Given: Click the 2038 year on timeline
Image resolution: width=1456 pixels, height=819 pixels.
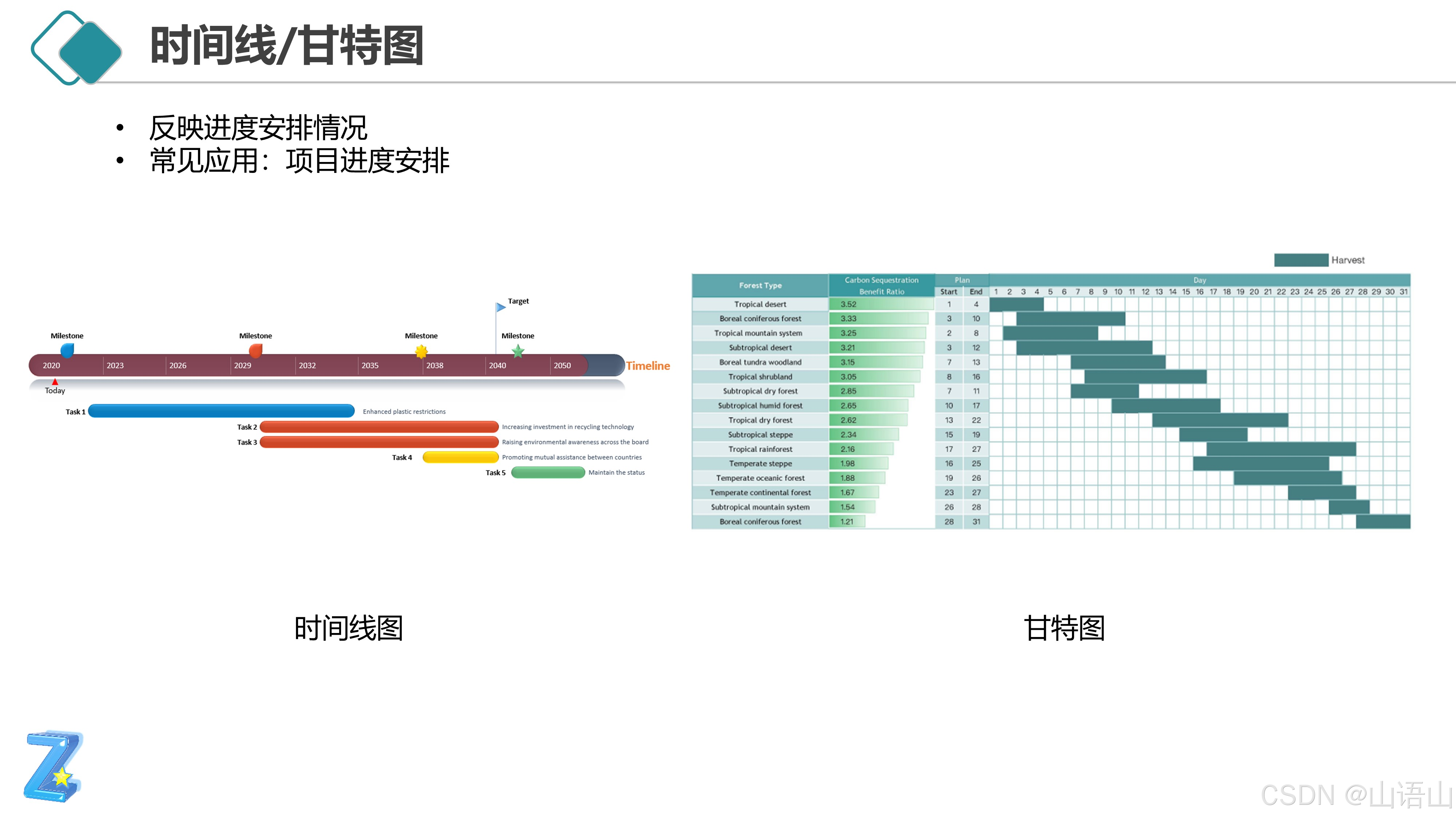Looking at the screenshot, I should coord(435,365).
